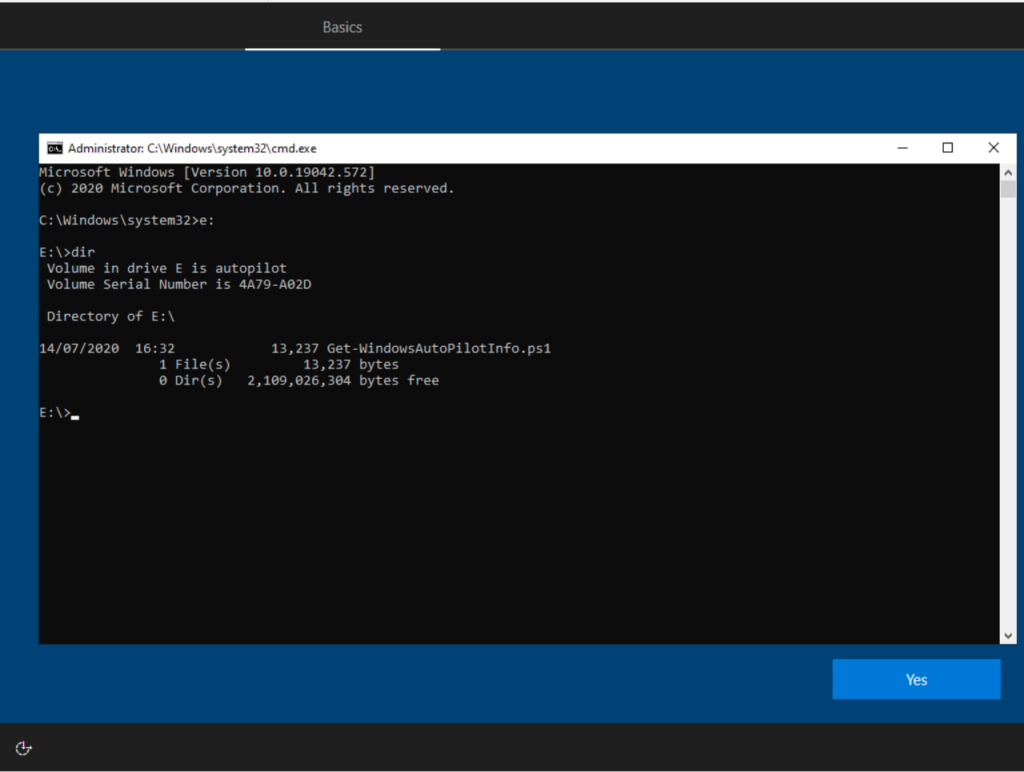
Task: Click the Volume in drive E line
Action: [166, 268]
